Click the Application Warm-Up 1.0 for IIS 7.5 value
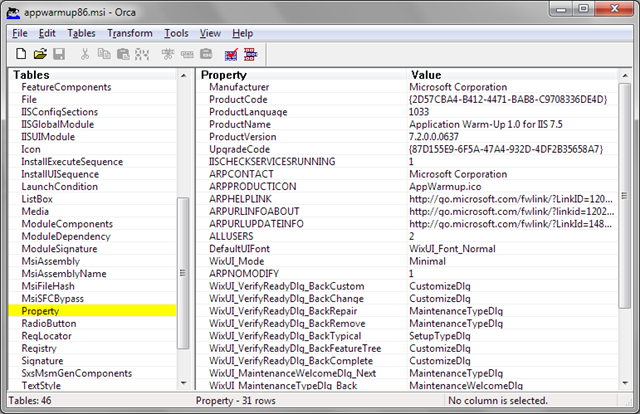The image size is (640, 414). (486, 124)
